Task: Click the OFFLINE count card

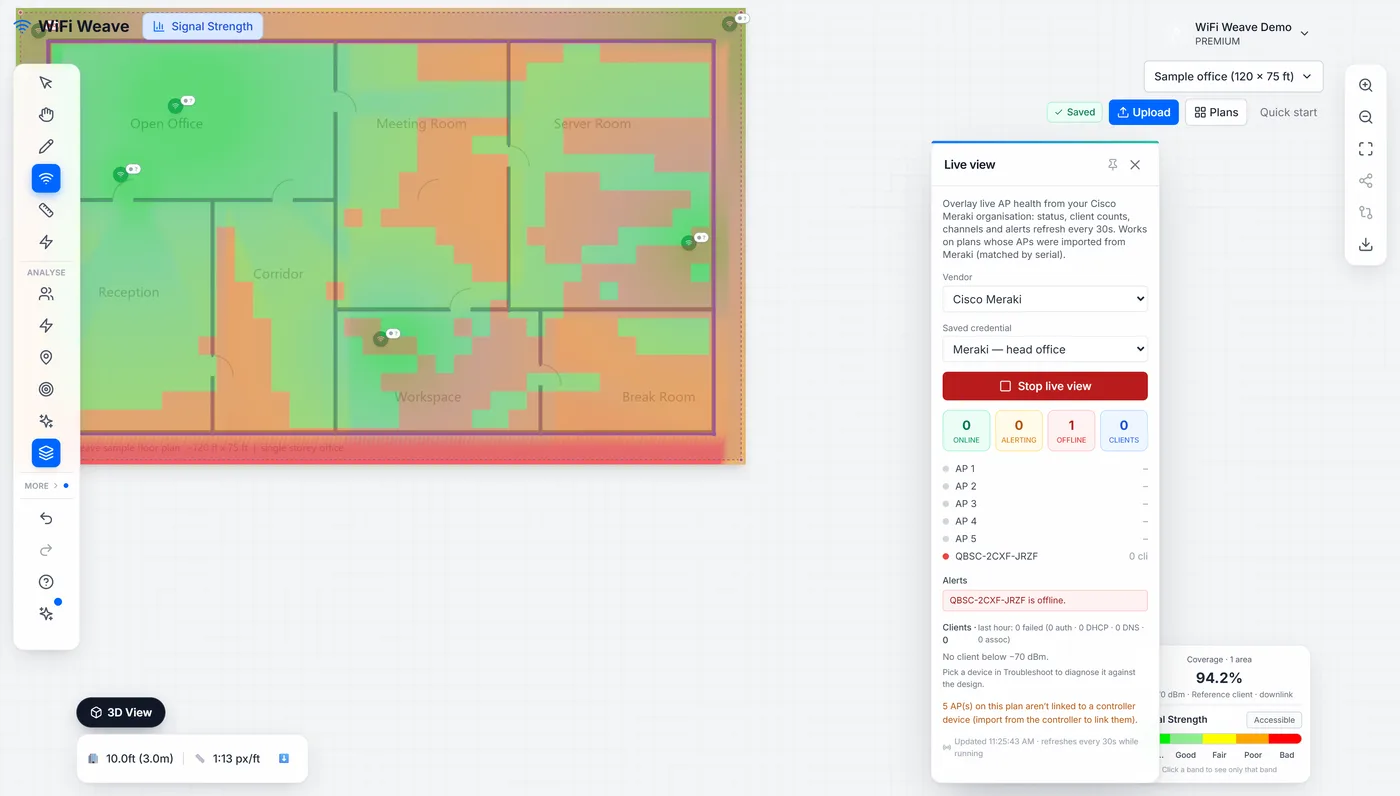Action: point(1071,430)
